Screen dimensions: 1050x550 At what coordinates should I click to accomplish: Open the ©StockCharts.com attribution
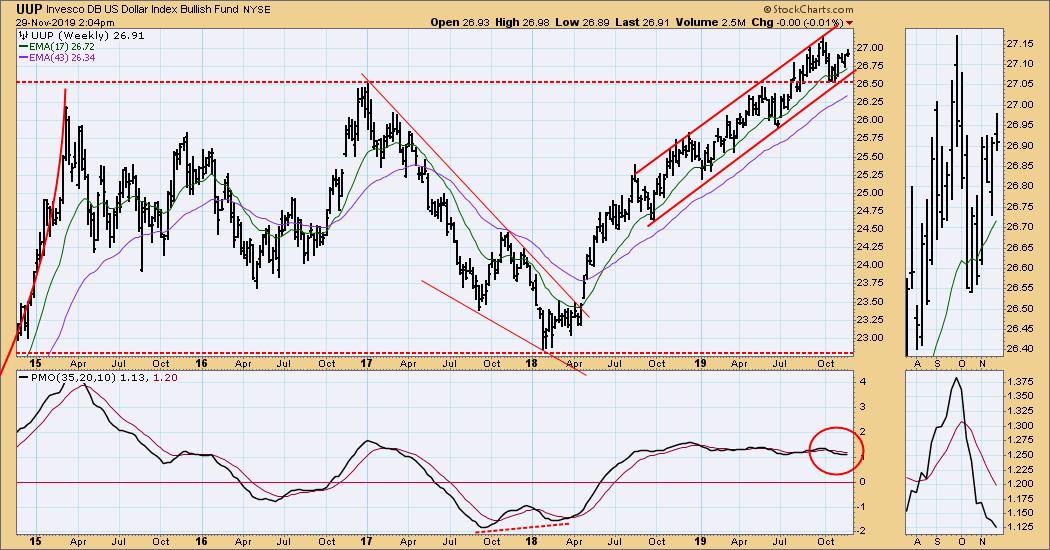click(x=808, y=9)
